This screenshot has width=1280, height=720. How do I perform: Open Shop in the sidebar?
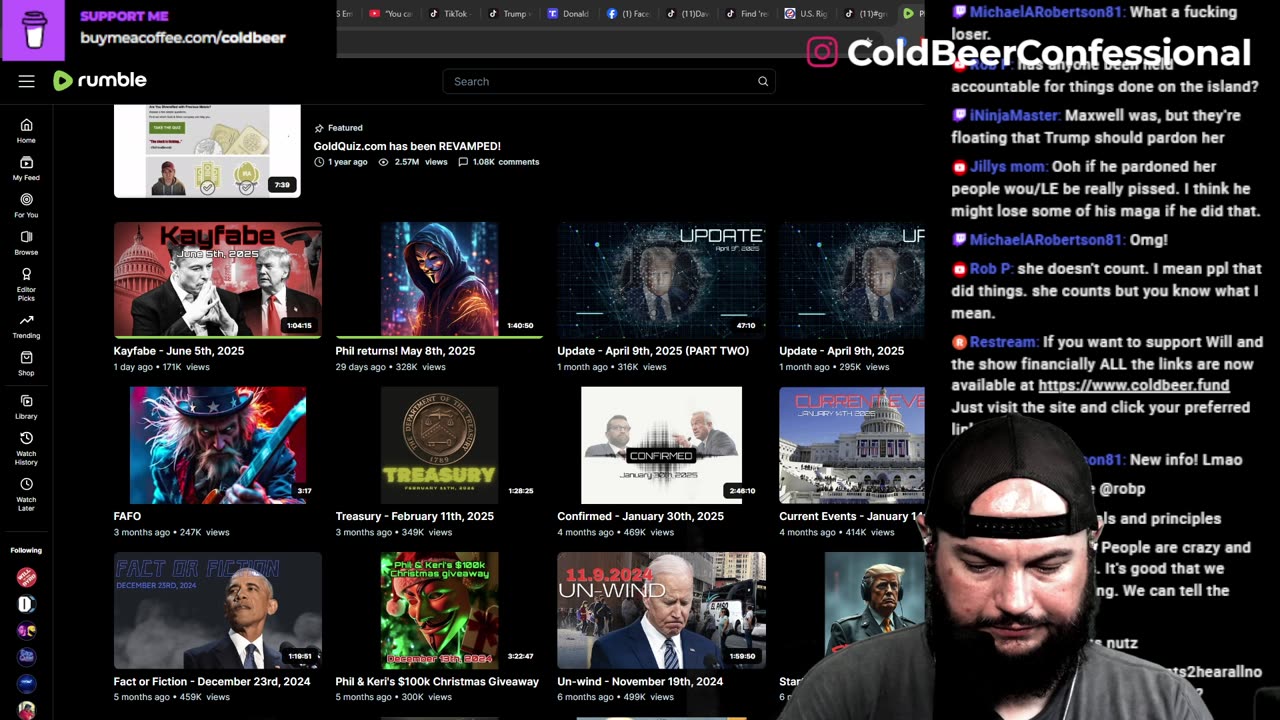tap(26, 363)
